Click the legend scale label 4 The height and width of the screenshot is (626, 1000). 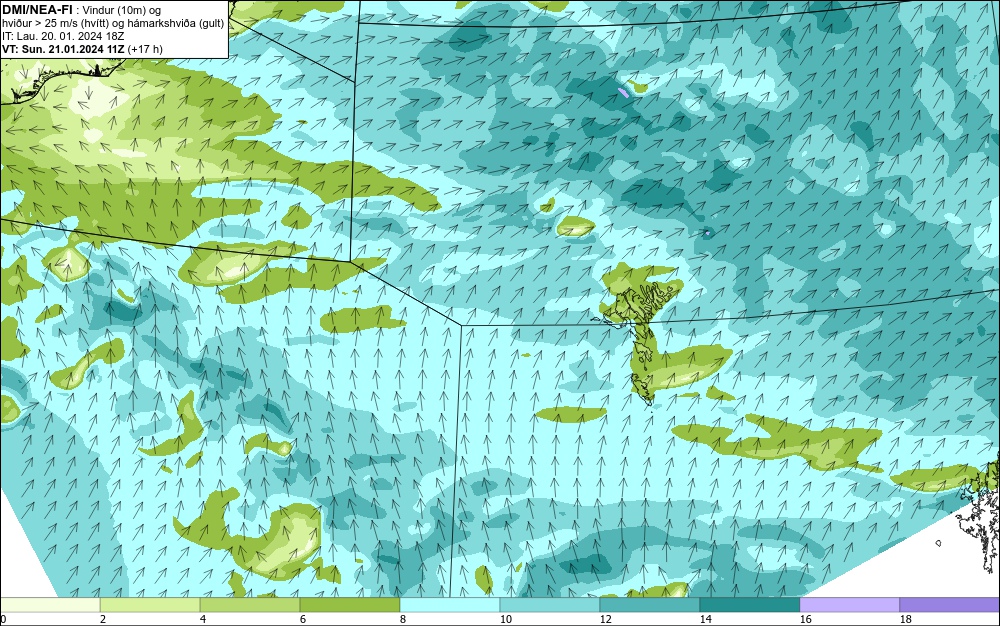point(203,619)
